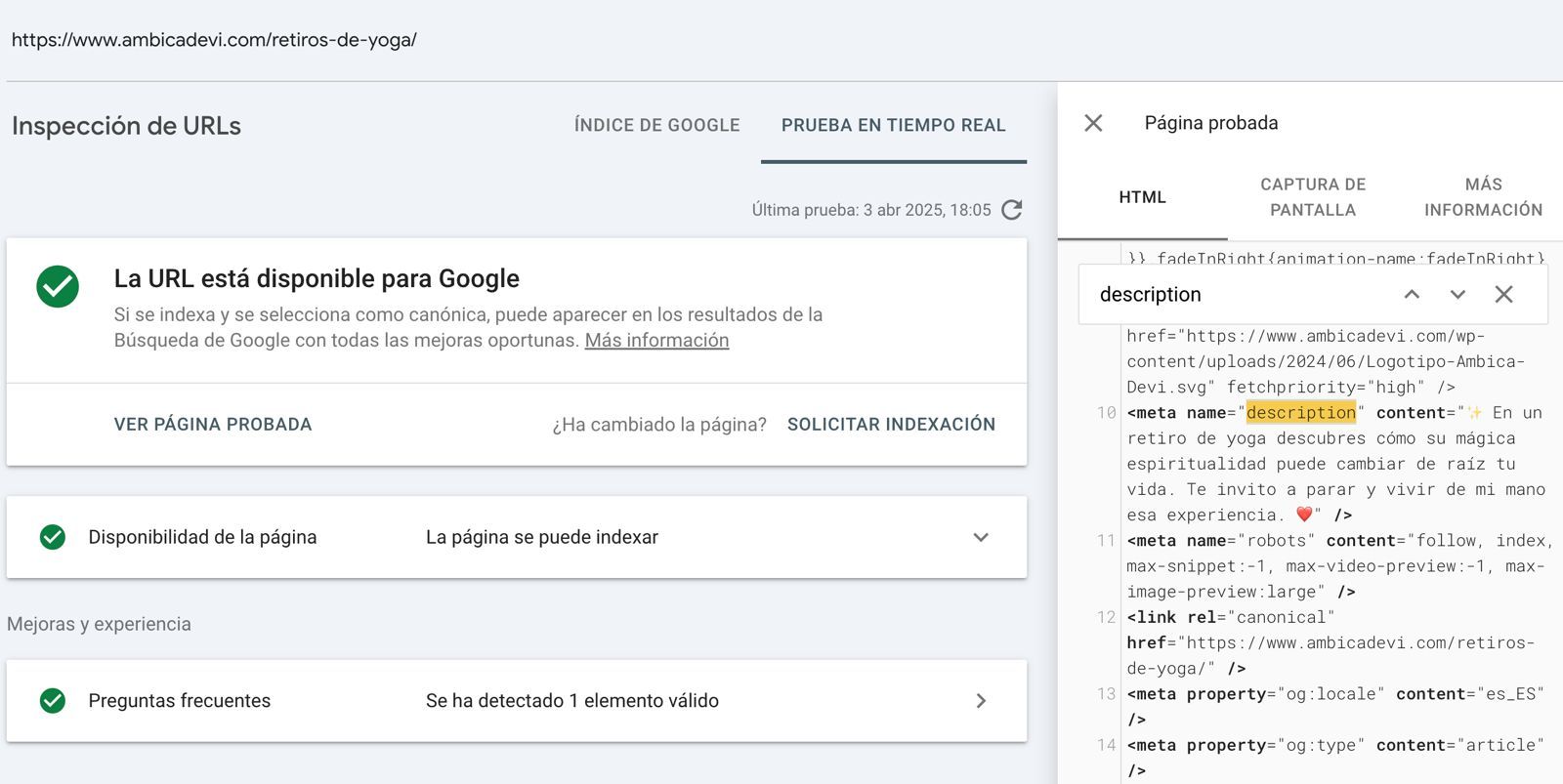Viewport: 1563px width, 784px height.
Task: Go to next search match arrow
Action: click(x=1457, y=294)
